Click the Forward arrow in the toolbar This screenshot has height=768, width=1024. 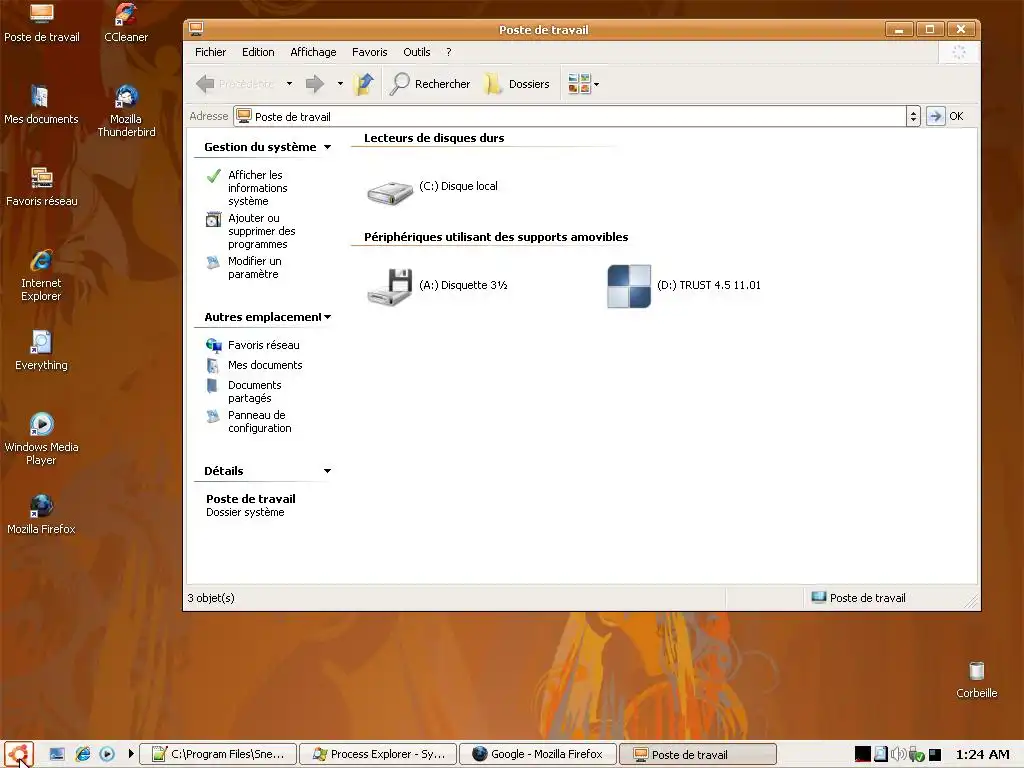pyautogui.click(x=315, y=84)
